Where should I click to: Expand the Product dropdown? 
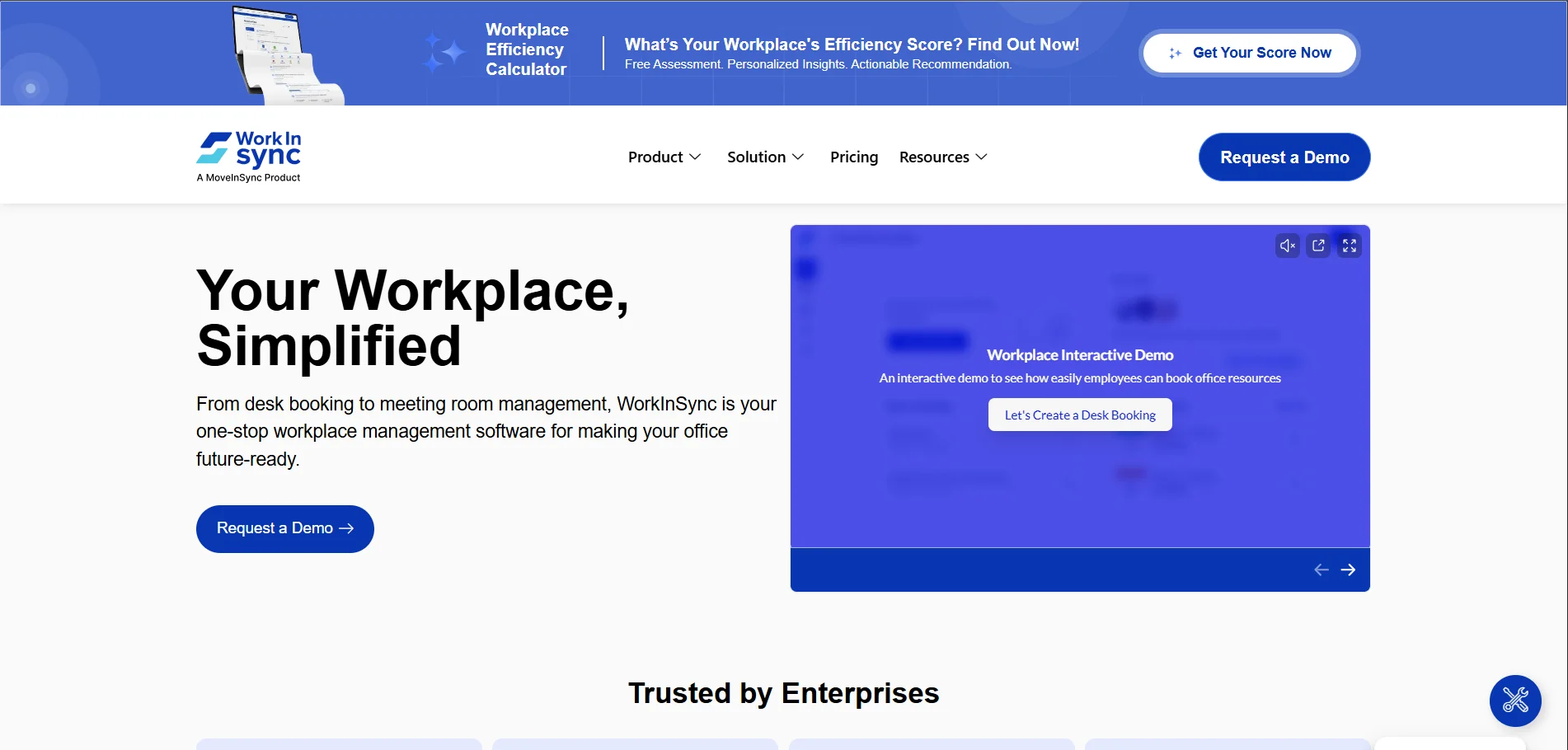(x=664, y=157)
